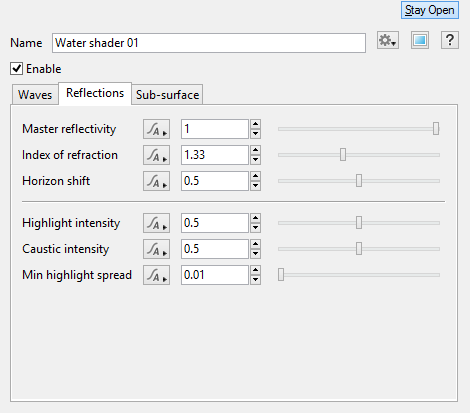
Task: Click animation button beside Index of refraction
Action: point(156,155)
